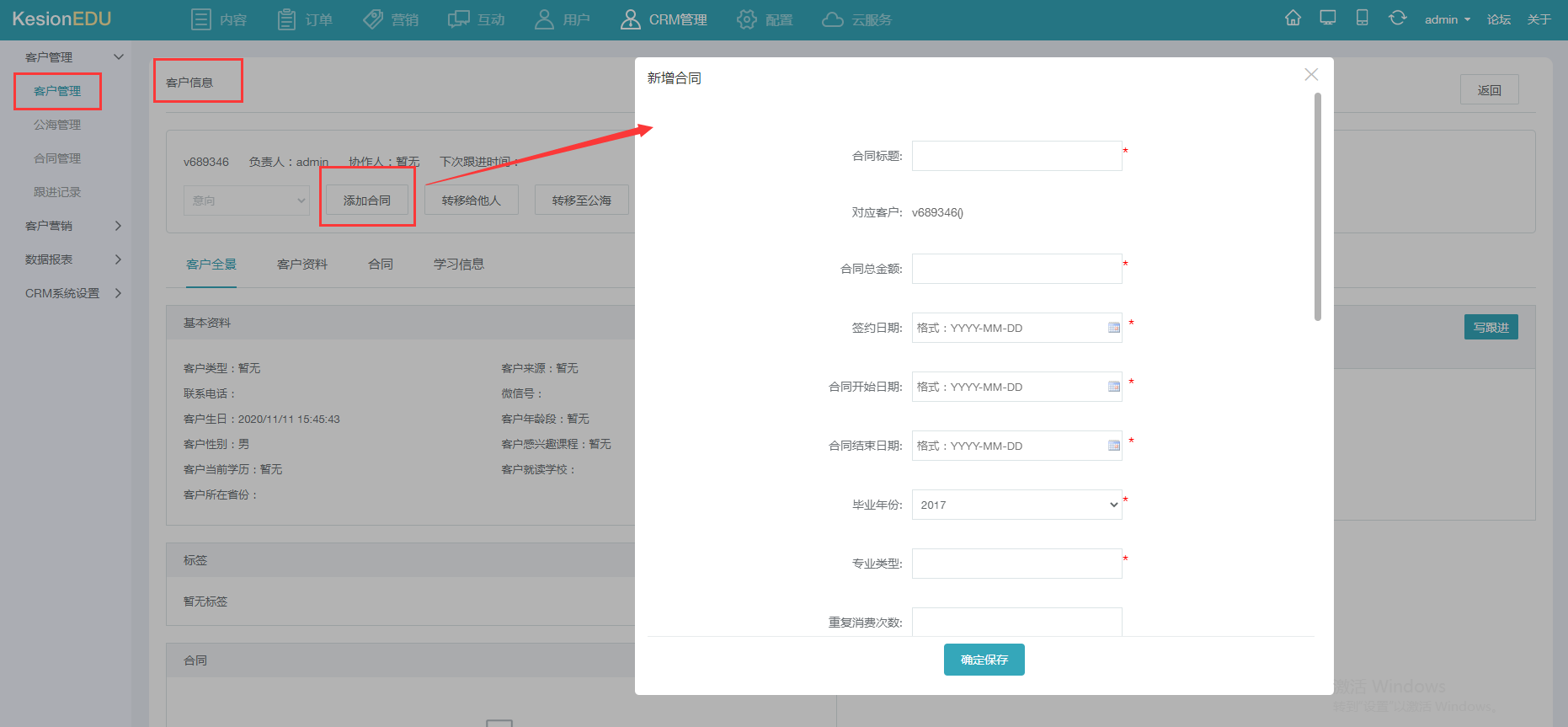
Task: Click the home icon in top bar
Action: coord(1293,18)
